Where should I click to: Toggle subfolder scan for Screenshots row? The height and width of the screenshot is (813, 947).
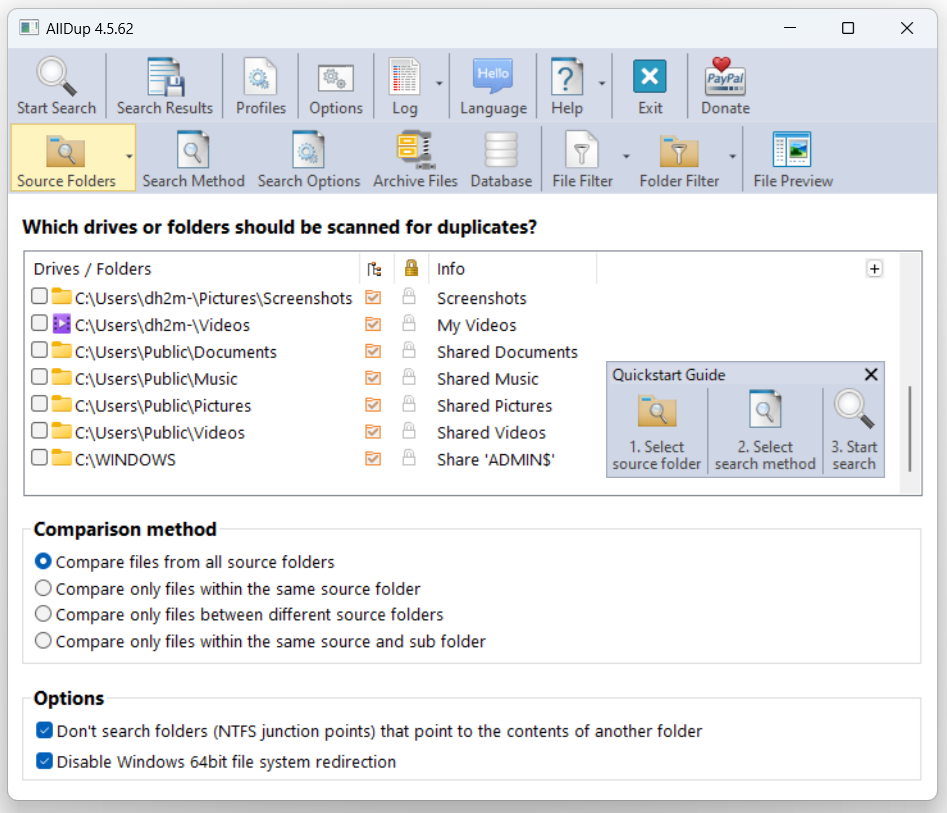(x=373, y=297)
